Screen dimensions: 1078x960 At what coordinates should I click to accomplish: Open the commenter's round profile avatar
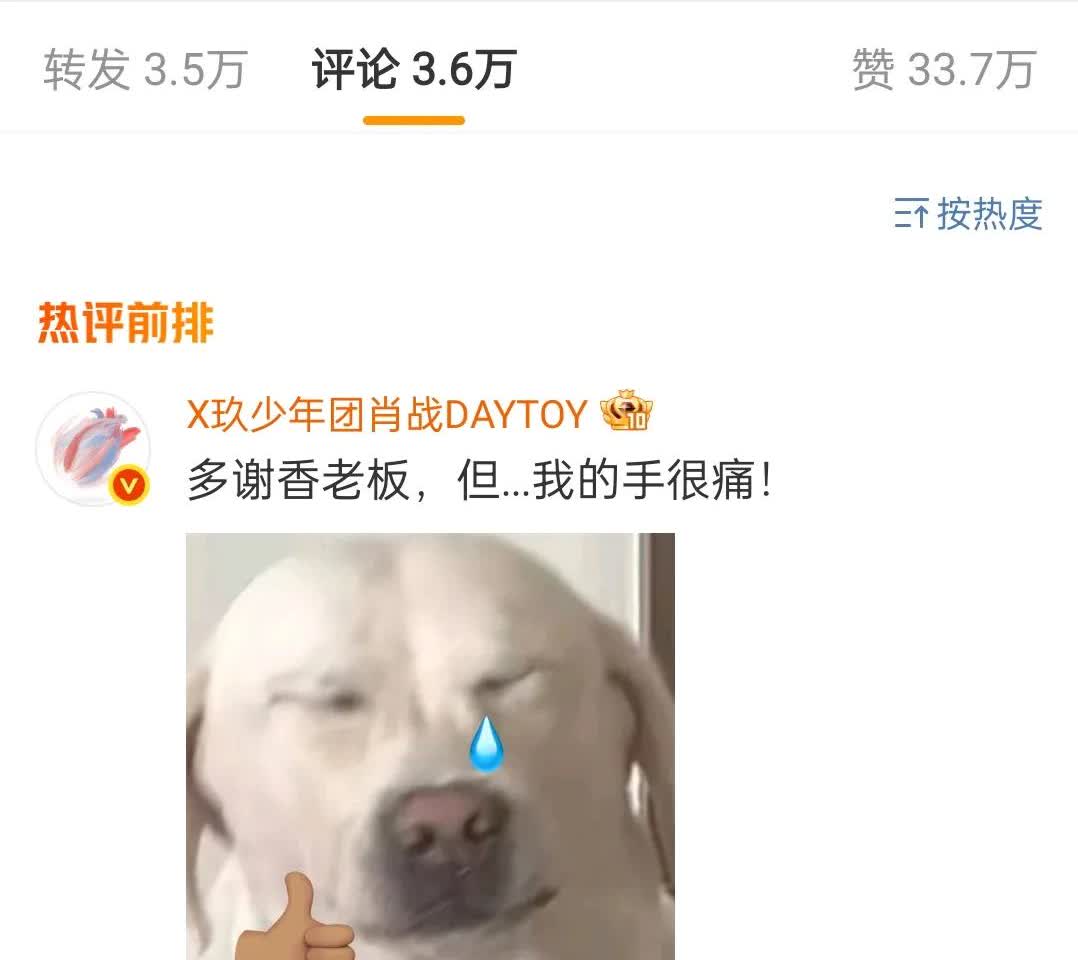click(x=93, y=448)
